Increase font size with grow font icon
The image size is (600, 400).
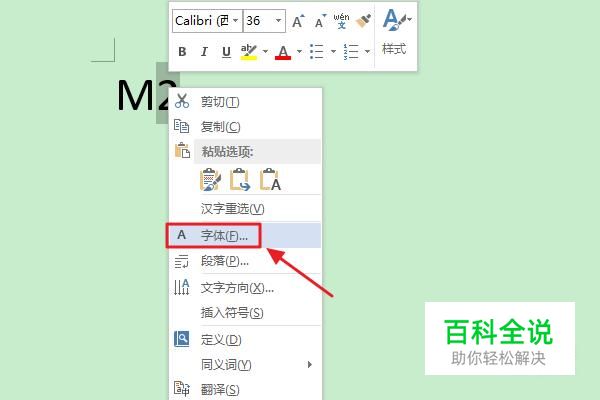[298, 21]
